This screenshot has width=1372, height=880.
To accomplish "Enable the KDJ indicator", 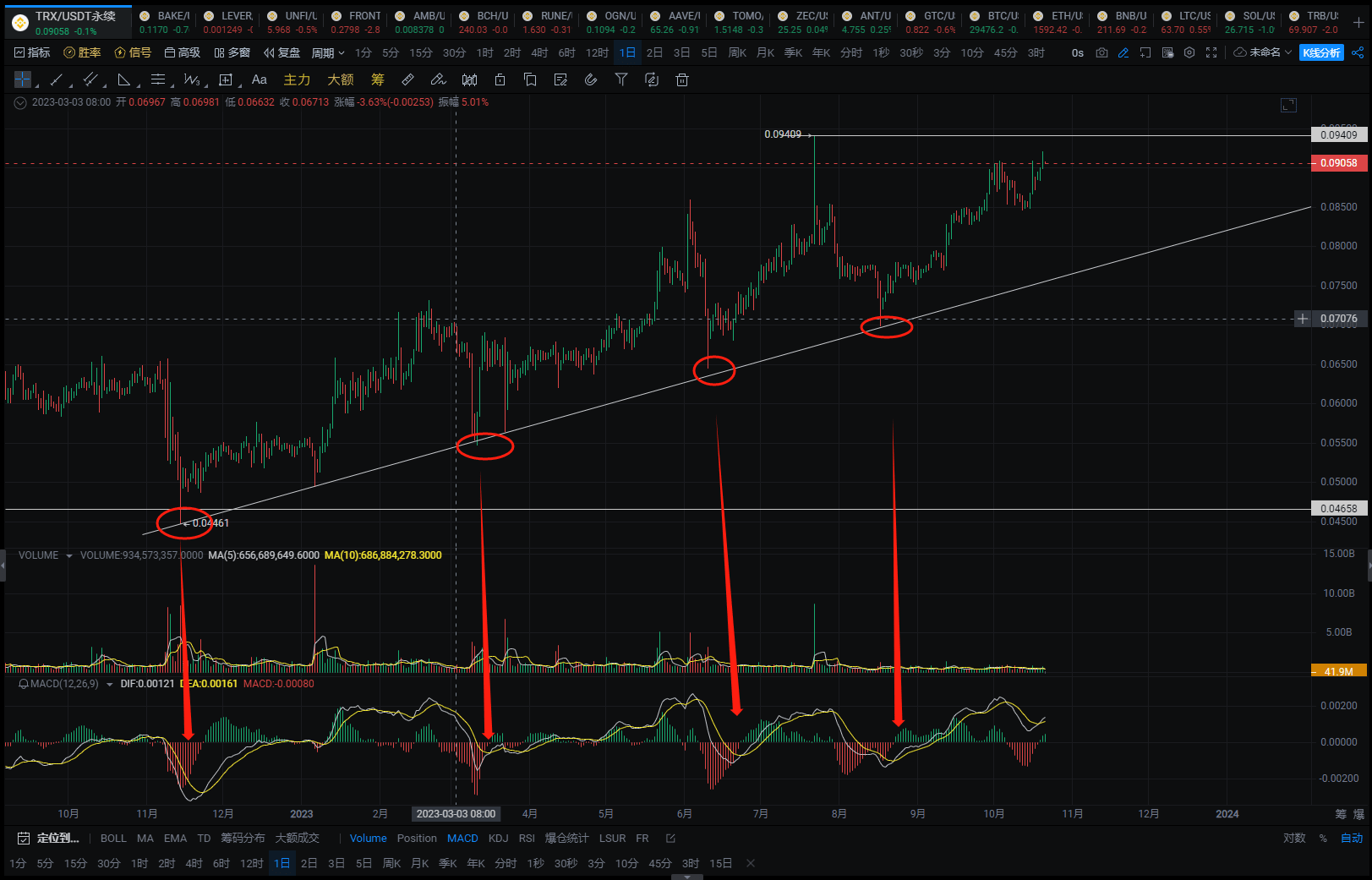I will [498, 838].
